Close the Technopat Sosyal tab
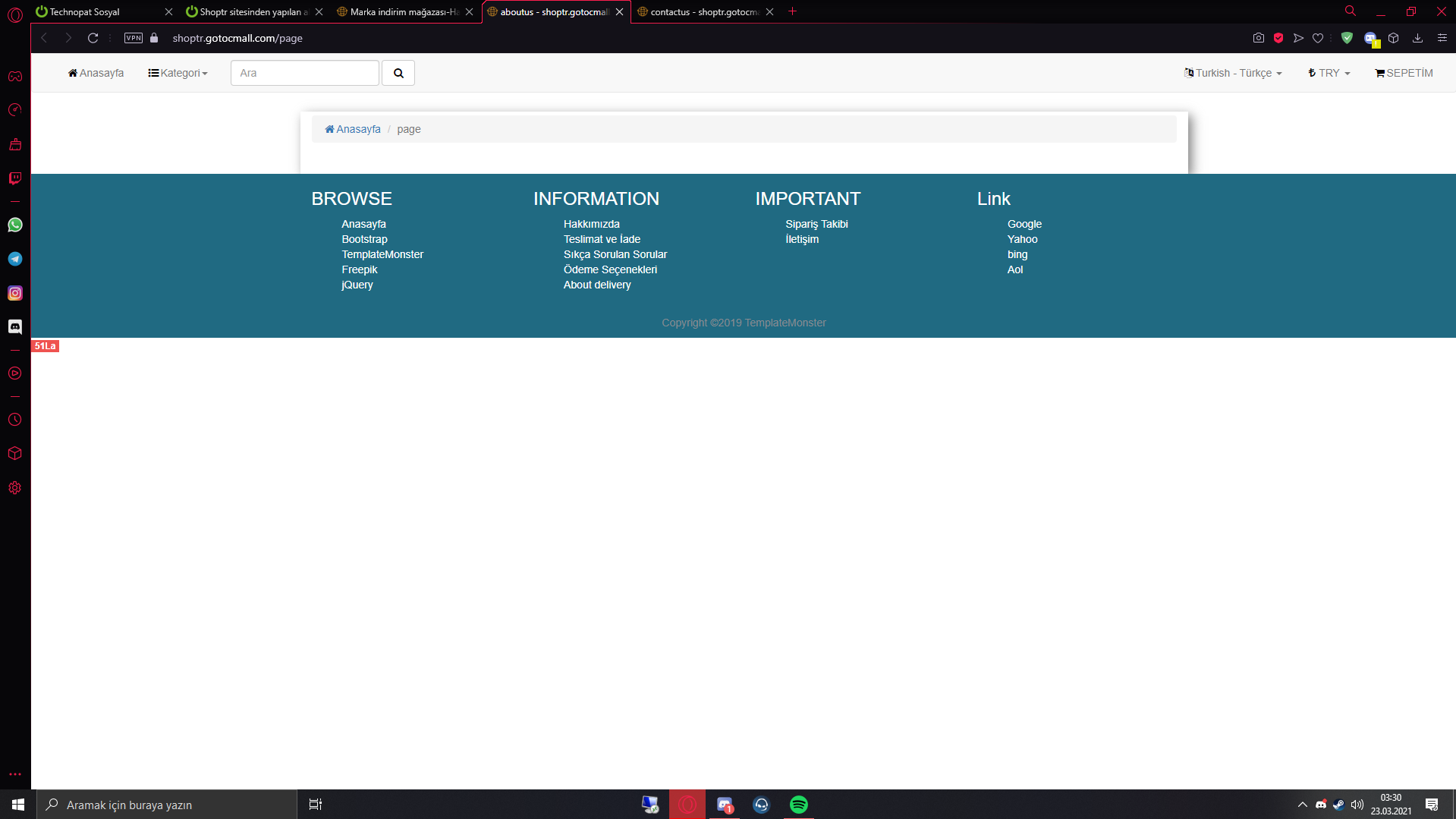1456x819 pixels. (x=168, y=11)
